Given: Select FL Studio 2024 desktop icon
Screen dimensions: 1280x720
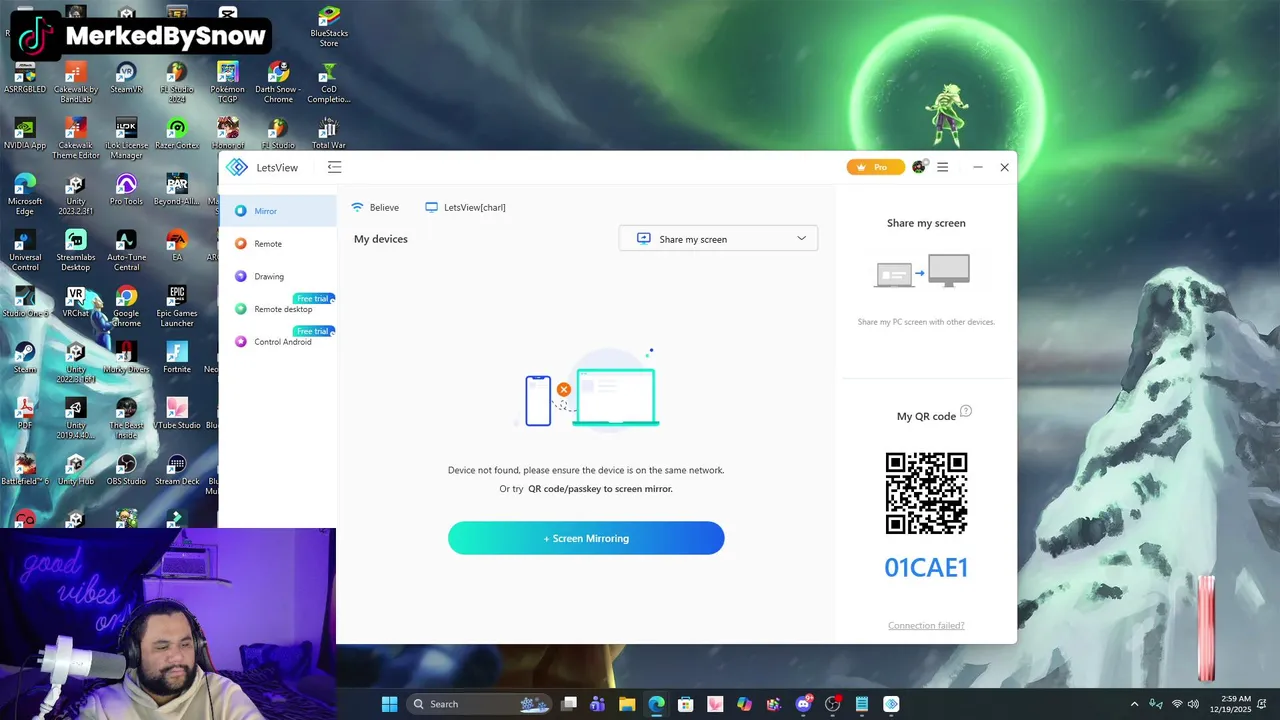Looking at the screenshot, I should tap(177, 83).
